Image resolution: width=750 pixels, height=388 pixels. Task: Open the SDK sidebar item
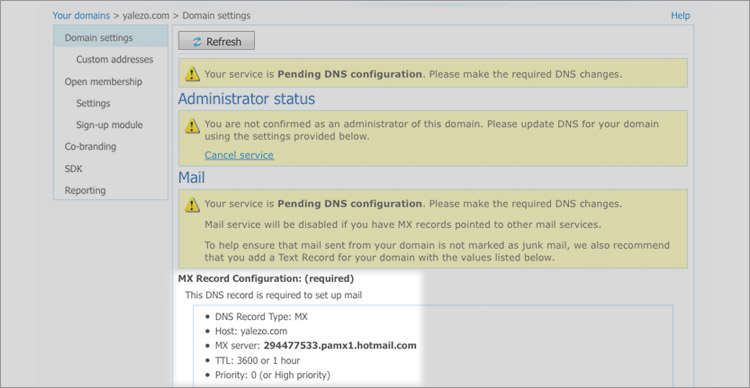[74, 169]
